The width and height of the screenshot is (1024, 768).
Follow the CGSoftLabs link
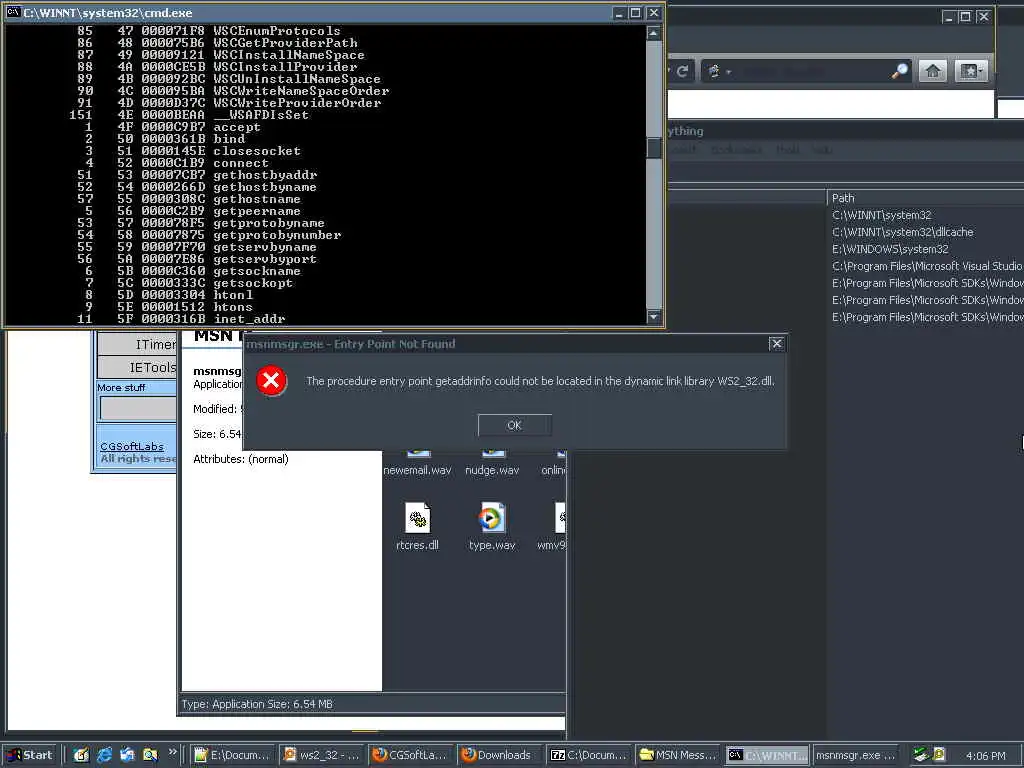pos(132,446)
